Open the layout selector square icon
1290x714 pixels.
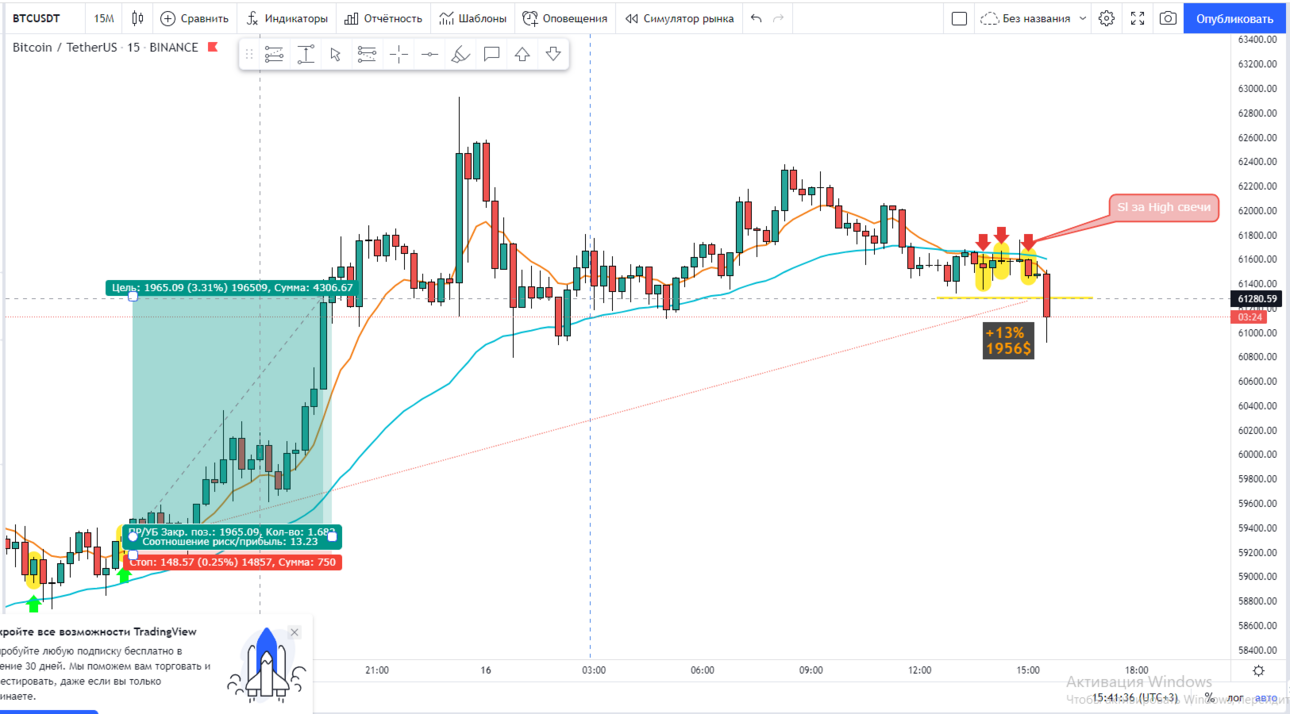point(959,18)
